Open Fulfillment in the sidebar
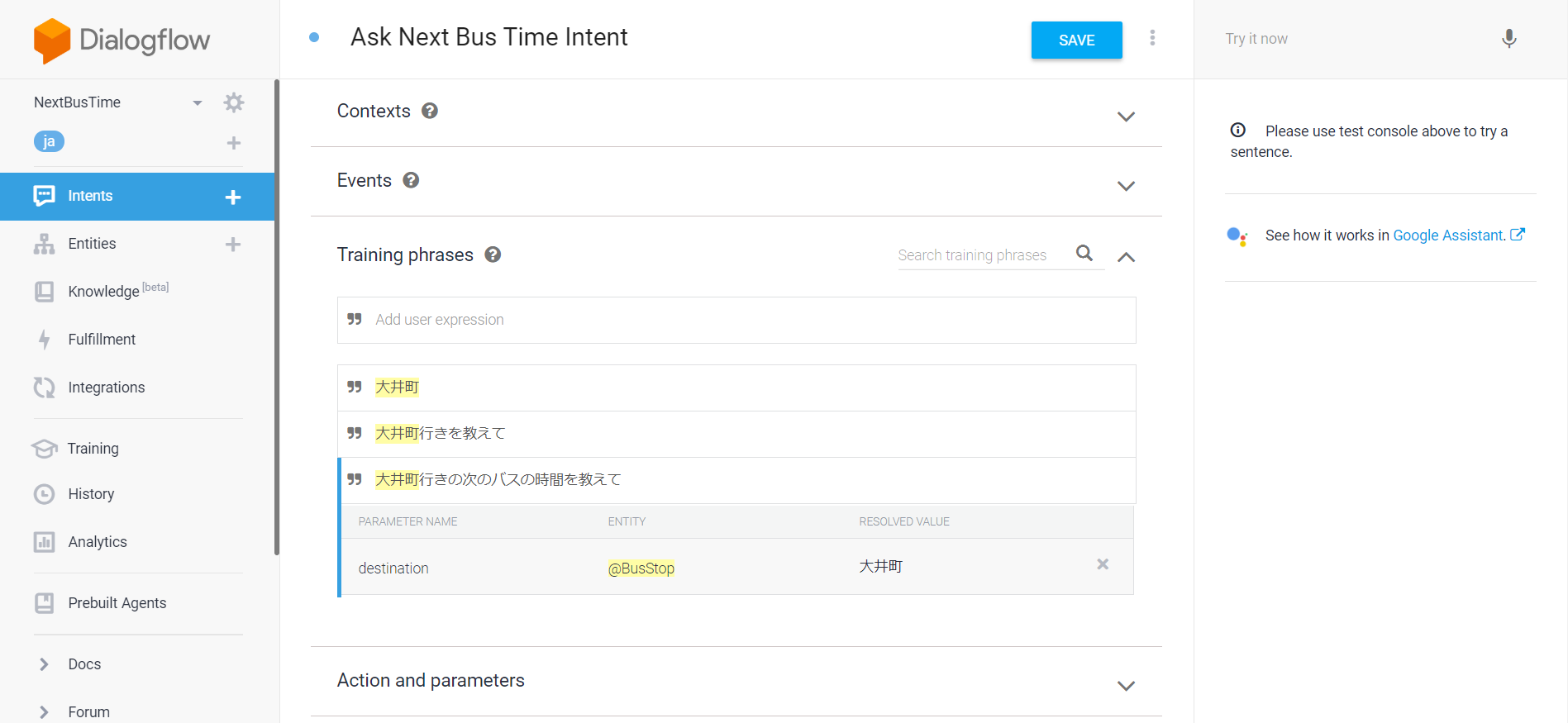The height and width of the screenshot is (723, 1568). 102,340
